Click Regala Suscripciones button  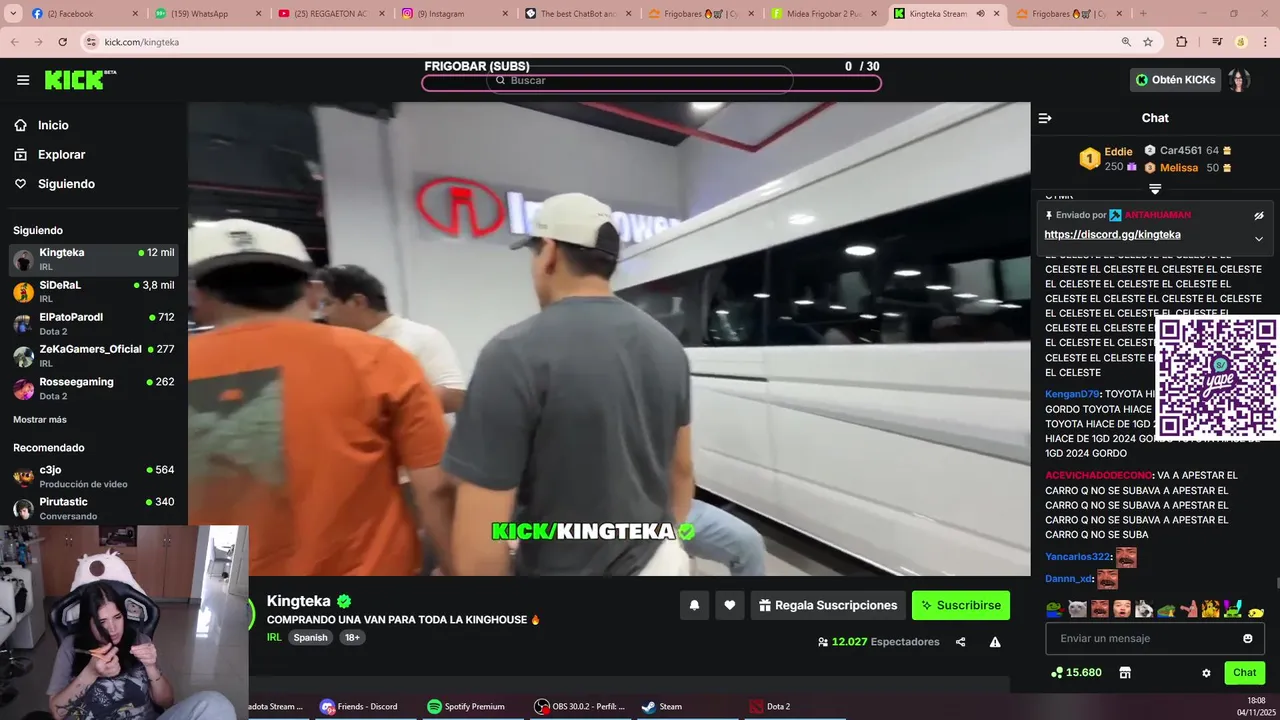(x=828, y=605)
